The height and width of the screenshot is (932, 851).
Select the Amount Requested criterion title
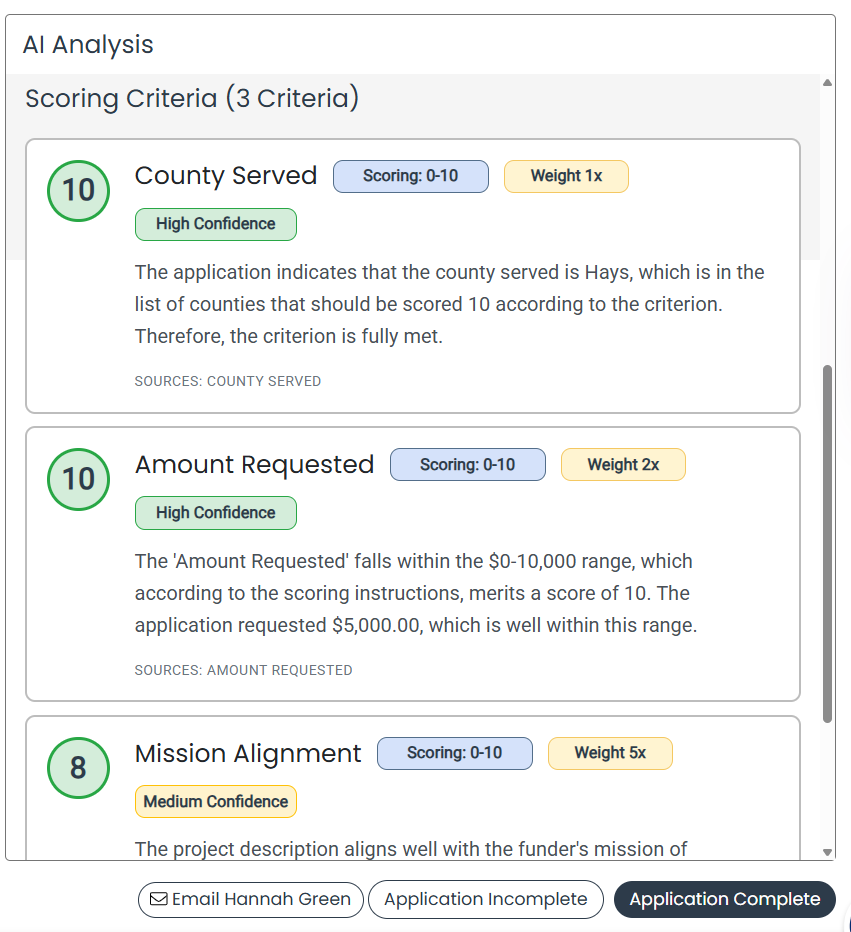(254, 464)
